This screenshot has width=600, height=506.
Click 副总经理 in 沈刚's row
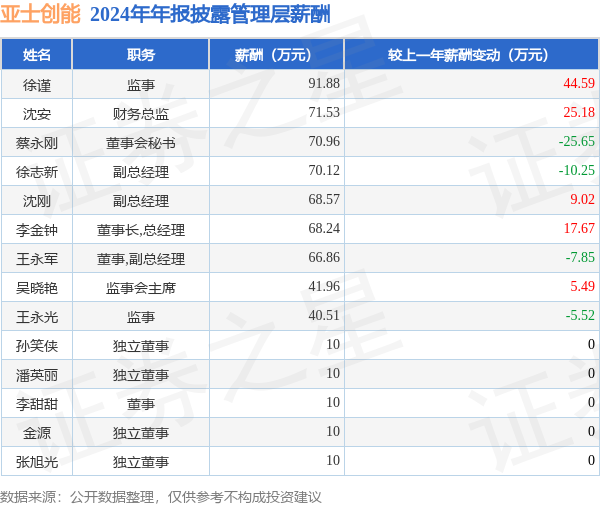coord(141,201)
